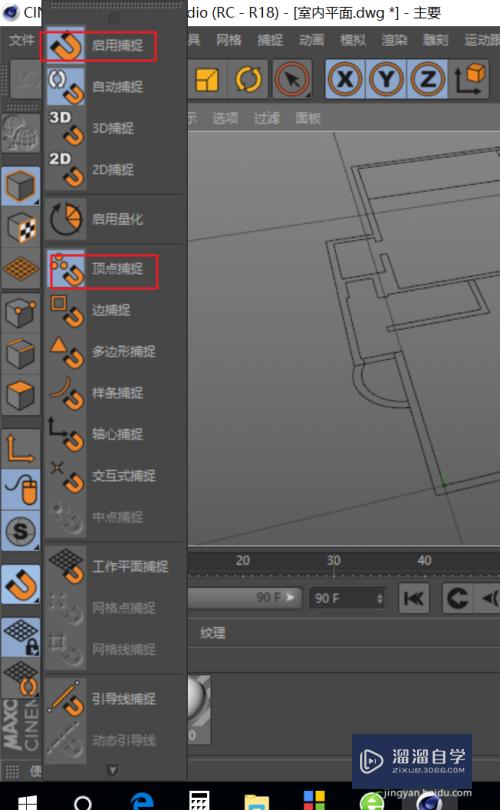500x810 pixels.
Task: Adjust preview range 90 F slider
Action: point(245,598)
